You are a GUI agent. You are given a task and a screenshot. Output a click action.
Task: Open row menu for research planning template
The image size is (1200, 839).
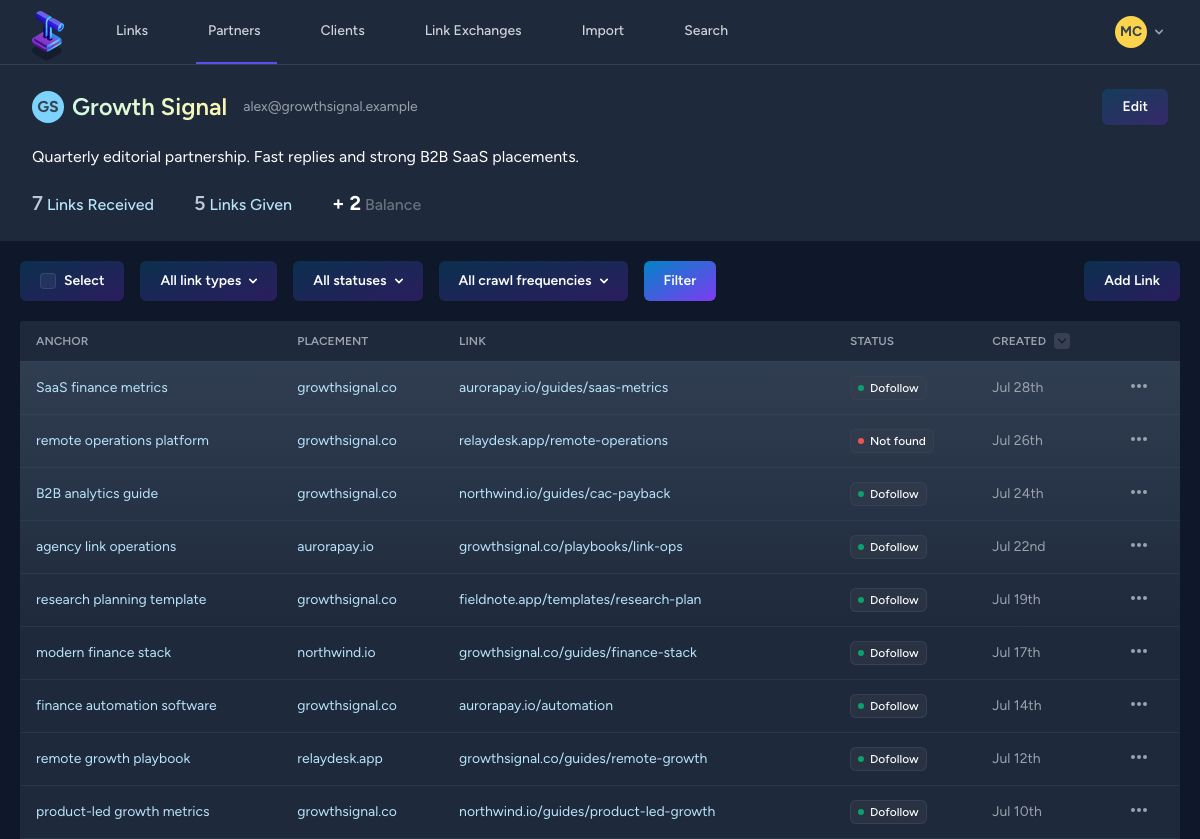coord(1139,599)
